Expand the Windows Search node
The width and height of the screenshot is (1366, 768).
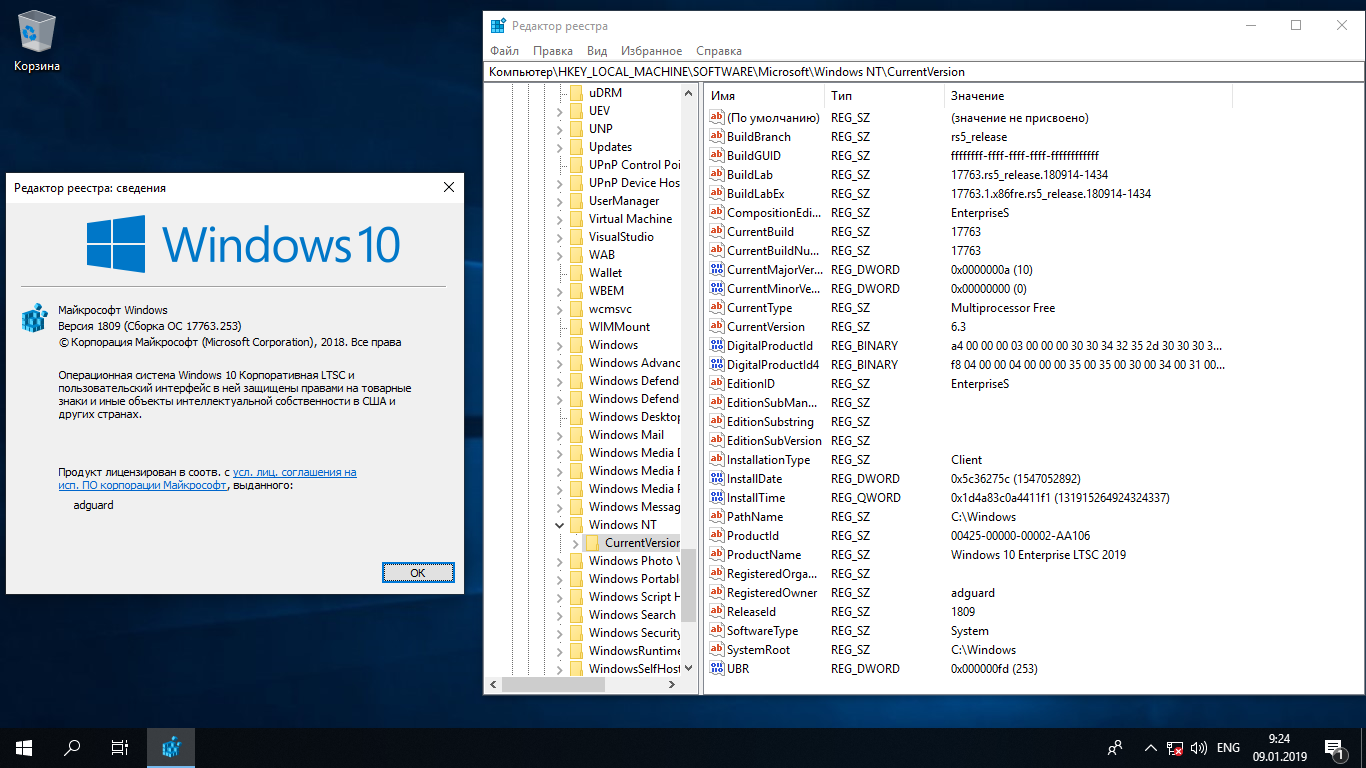(x=559, y=615)
